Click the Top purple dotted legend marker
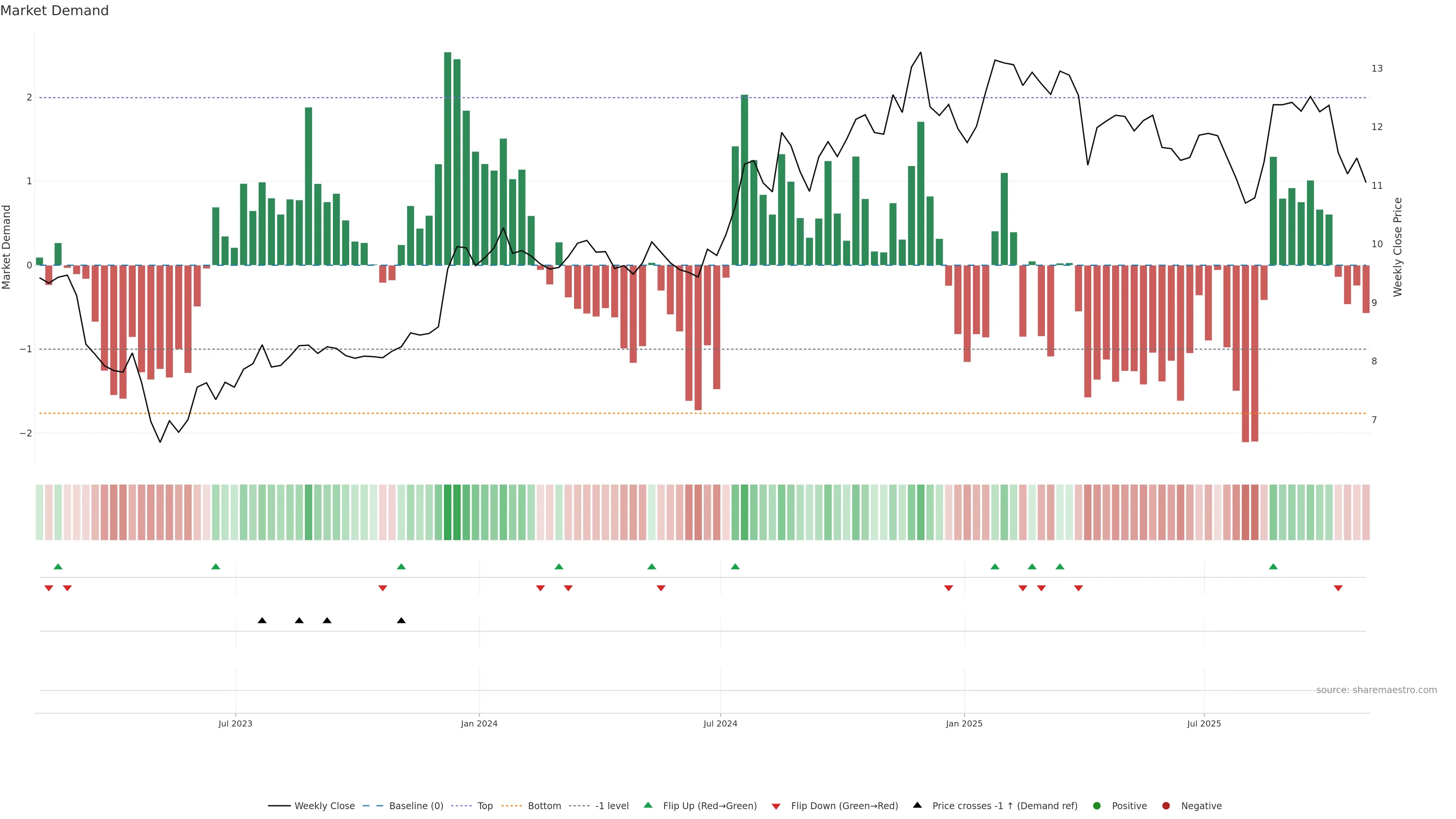Image resolution: width=1456 pixels, height=819 pixels. (462, 805)
